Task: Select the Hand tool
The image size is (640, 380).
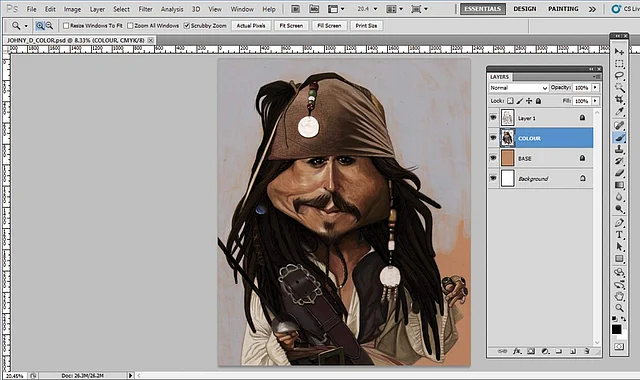Action: (x=619, y=296)
